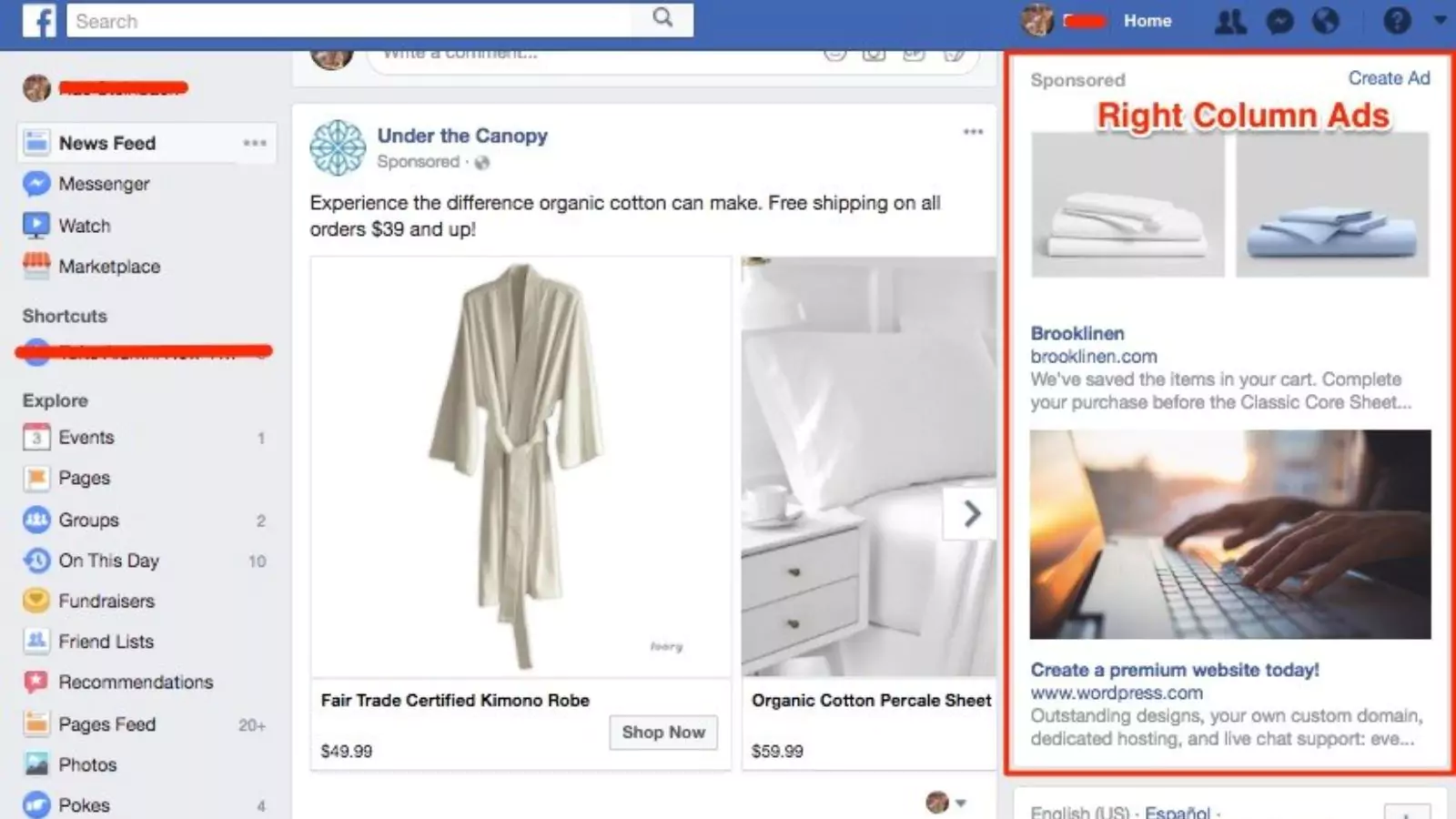
Task: Click Organic Cotton Percale Sheet title
Action: pyautogui.click(x=872, y=701)
